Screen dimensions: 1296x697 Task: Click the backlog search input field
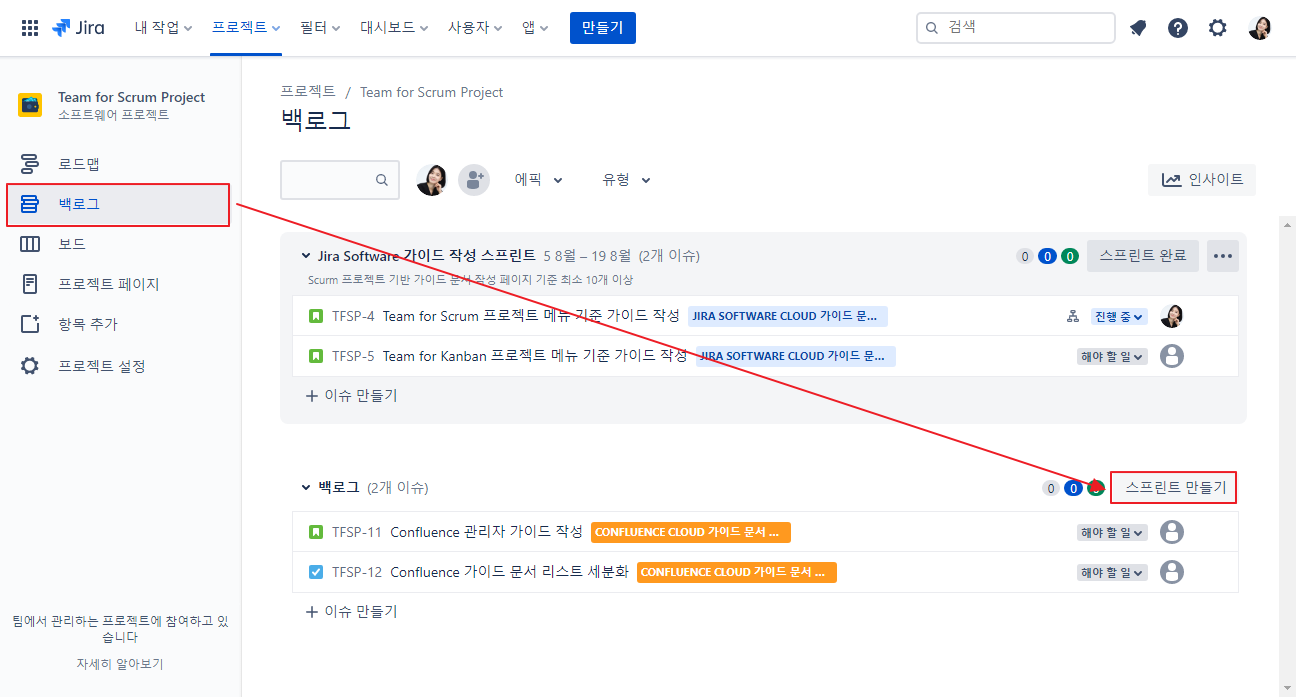pos(330,180)
